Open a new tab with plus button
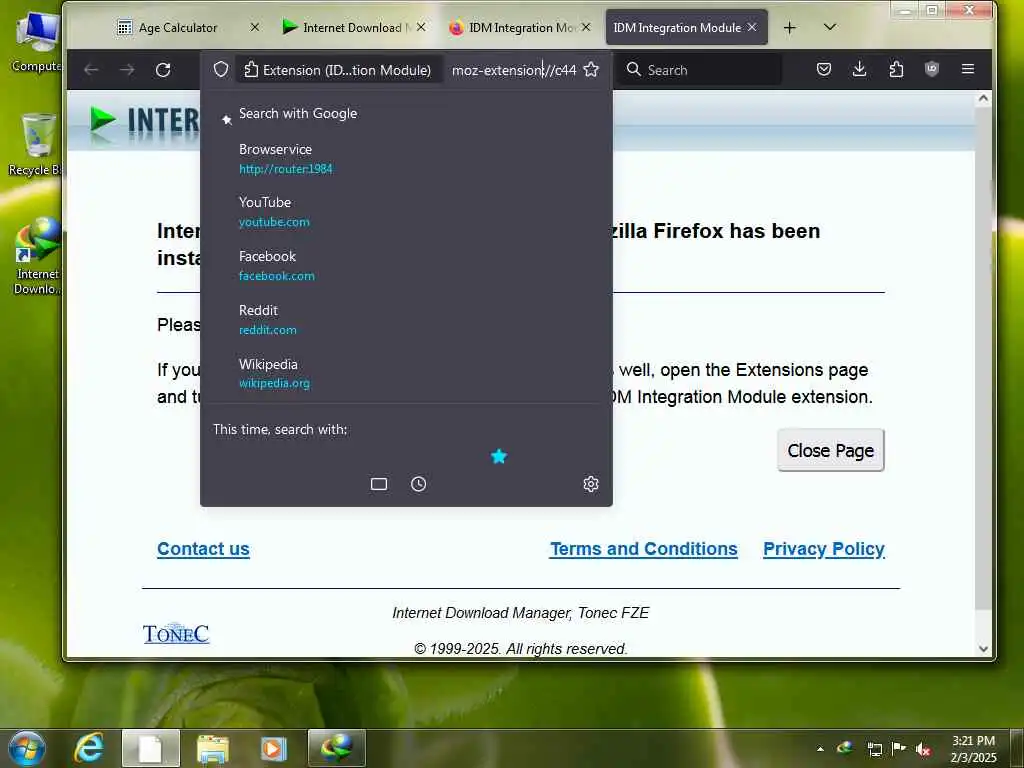1024x768 pixels. click(790, 27)
